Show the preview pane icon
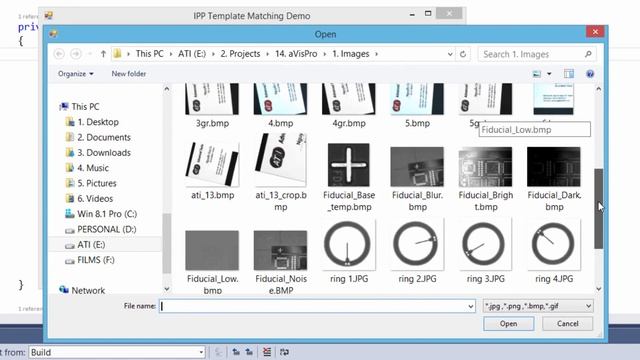This screenshot has width=640, height=360. pos(569,74)
